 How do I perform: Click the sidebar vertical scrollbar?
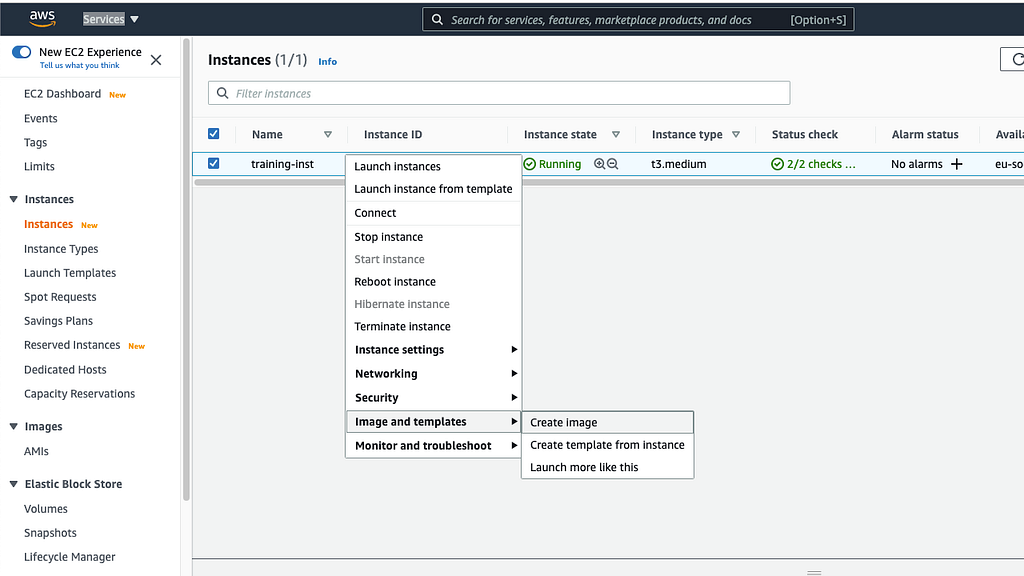pyautogui.click(x=186, y=270)
